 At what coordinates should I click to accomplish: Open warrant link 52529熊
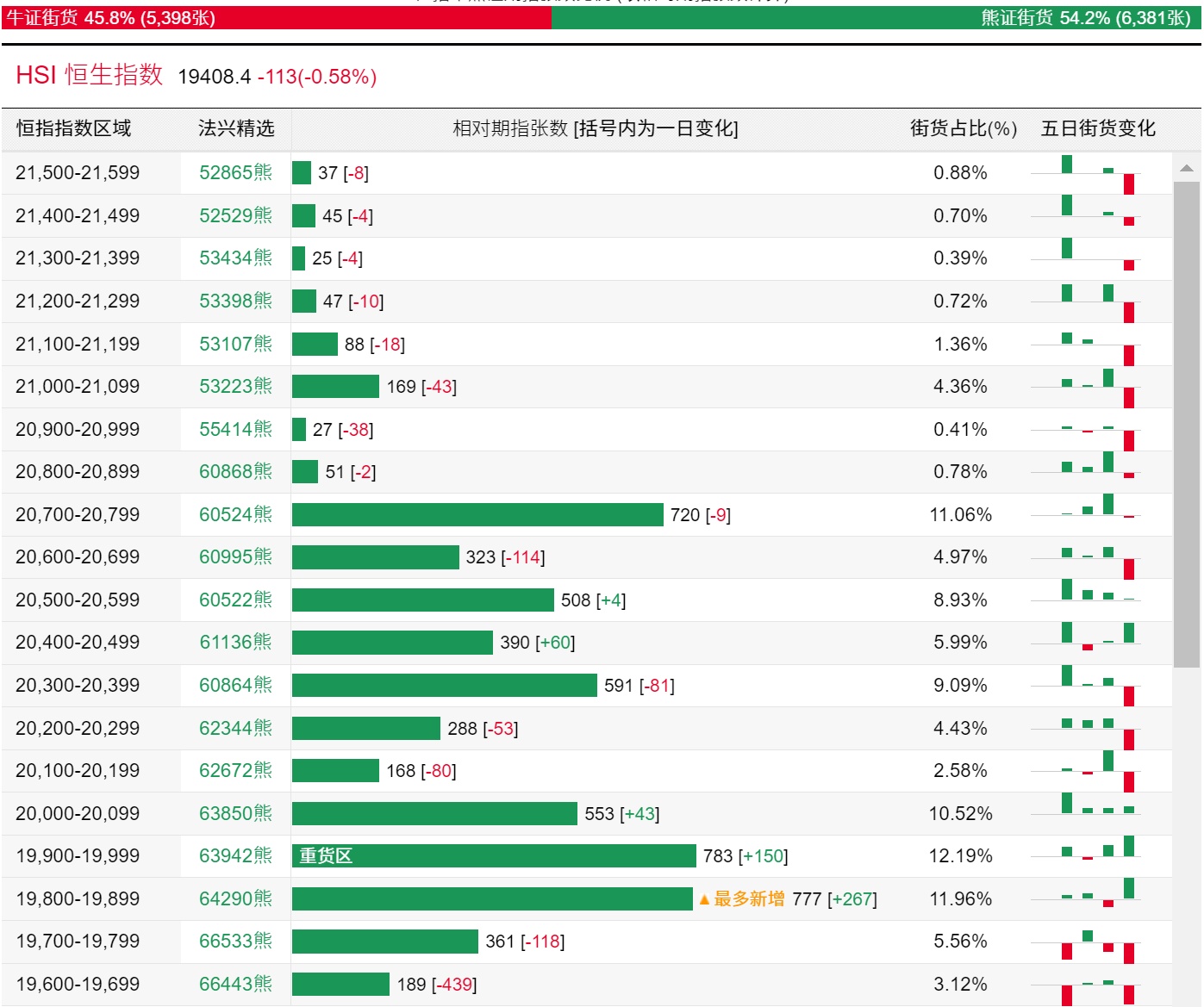pyautogui.click(x=235, y=215)
